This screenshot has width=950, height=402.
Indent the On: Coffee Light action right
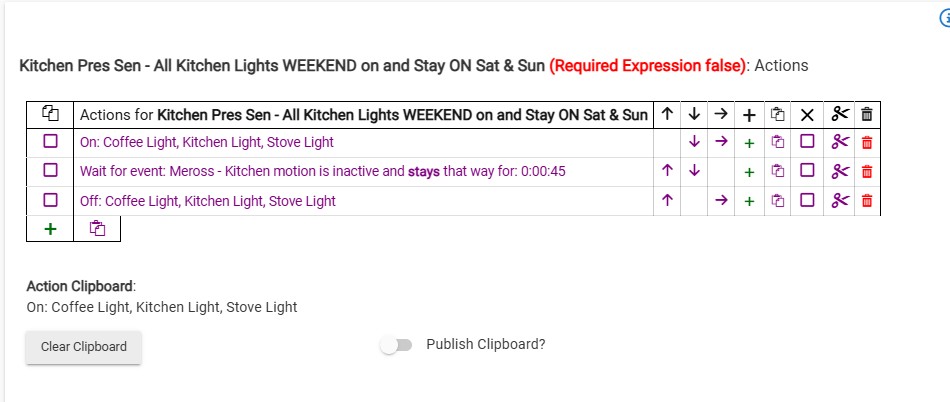tap(722, 143)
